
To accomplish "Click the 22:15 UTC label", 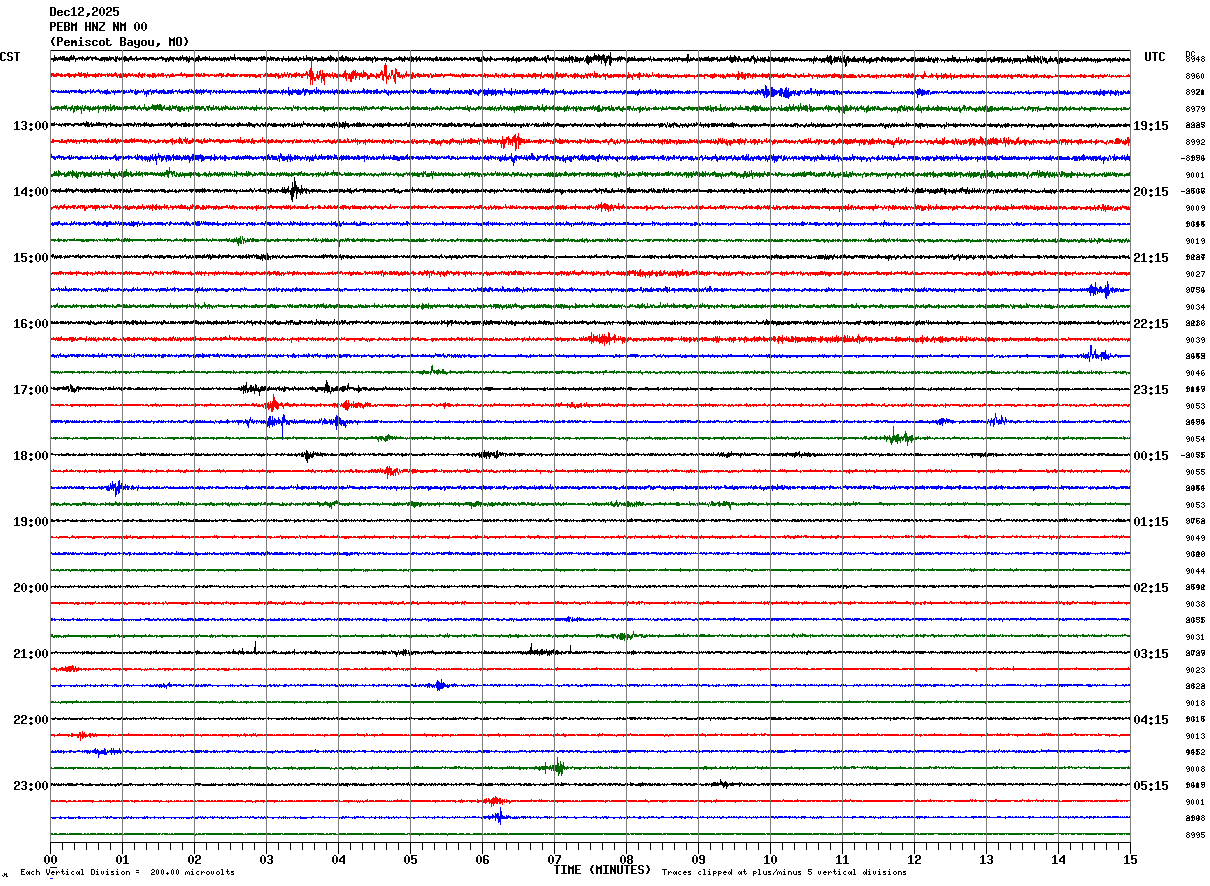I will tap(1151, 324).
